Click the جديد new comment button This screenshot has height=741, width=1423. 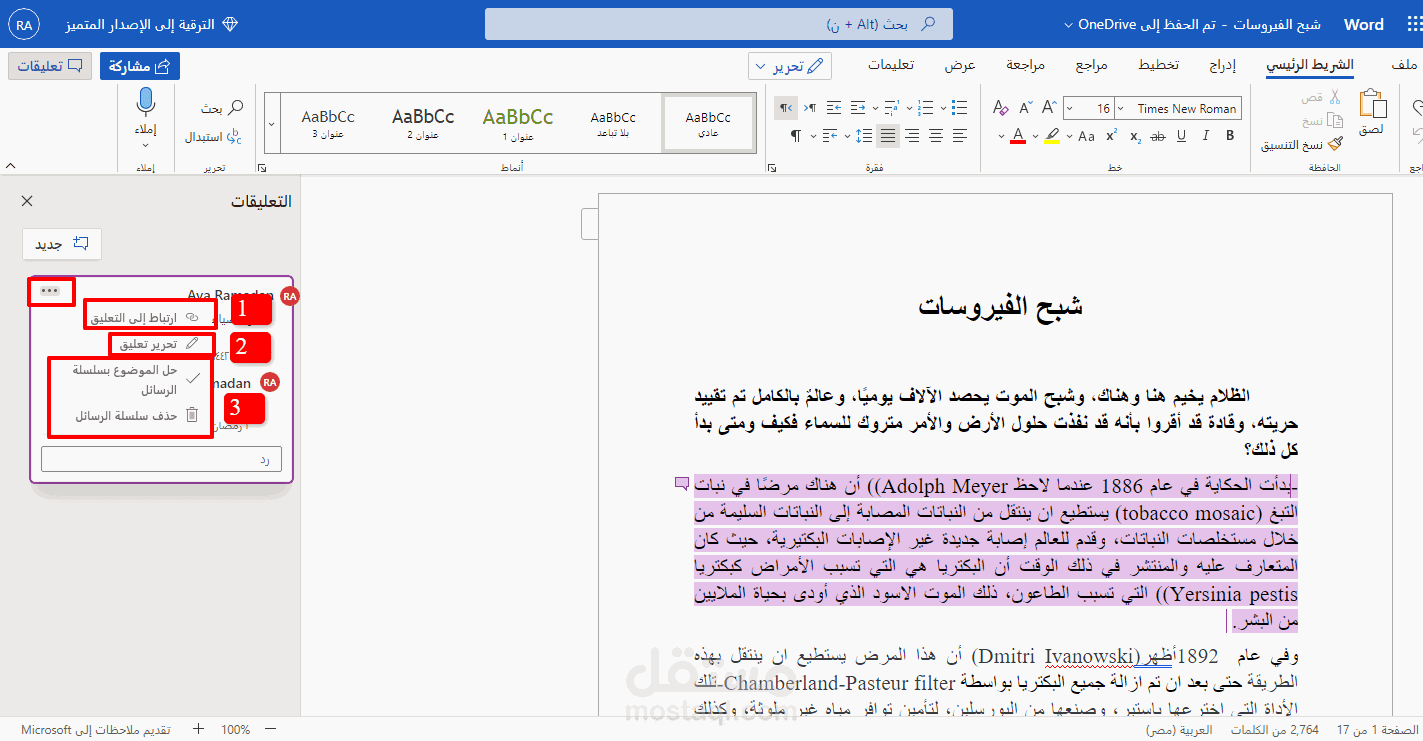62,244
